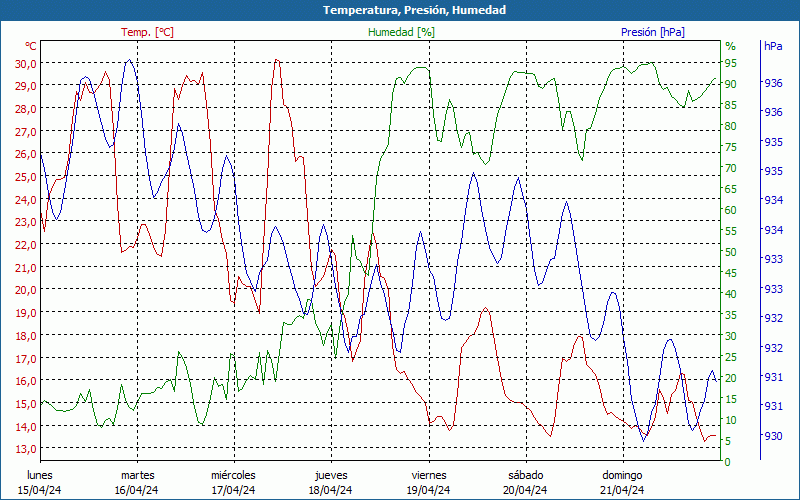Click the chart title 'Temperatura, Presión, Humedad'
This screenshot has height=500, width=800.
[414, 10]
